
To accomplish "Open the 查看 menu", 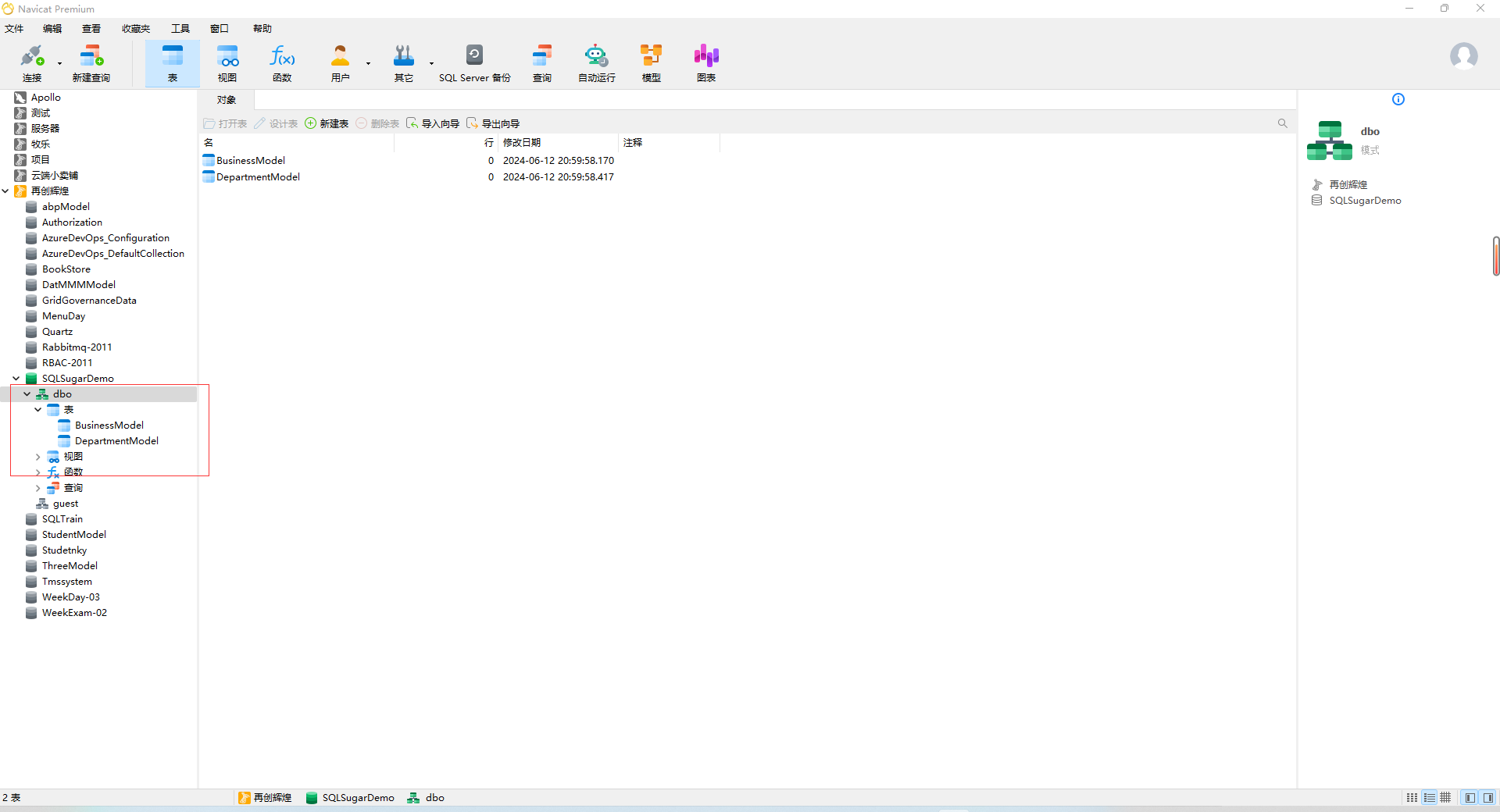I will 91,29.
